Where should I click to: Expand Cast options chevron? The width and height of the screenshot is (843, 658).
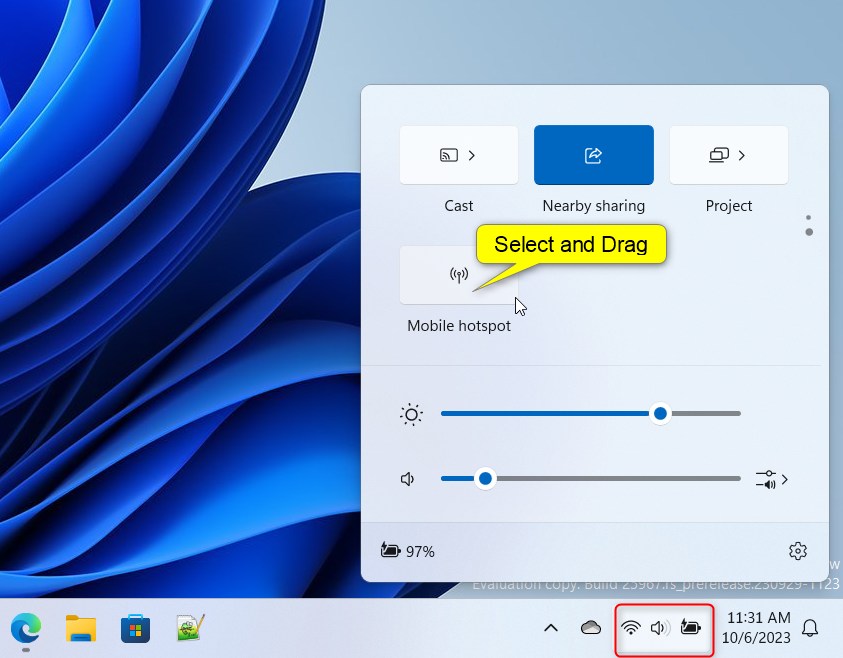(x=472, y=155)
